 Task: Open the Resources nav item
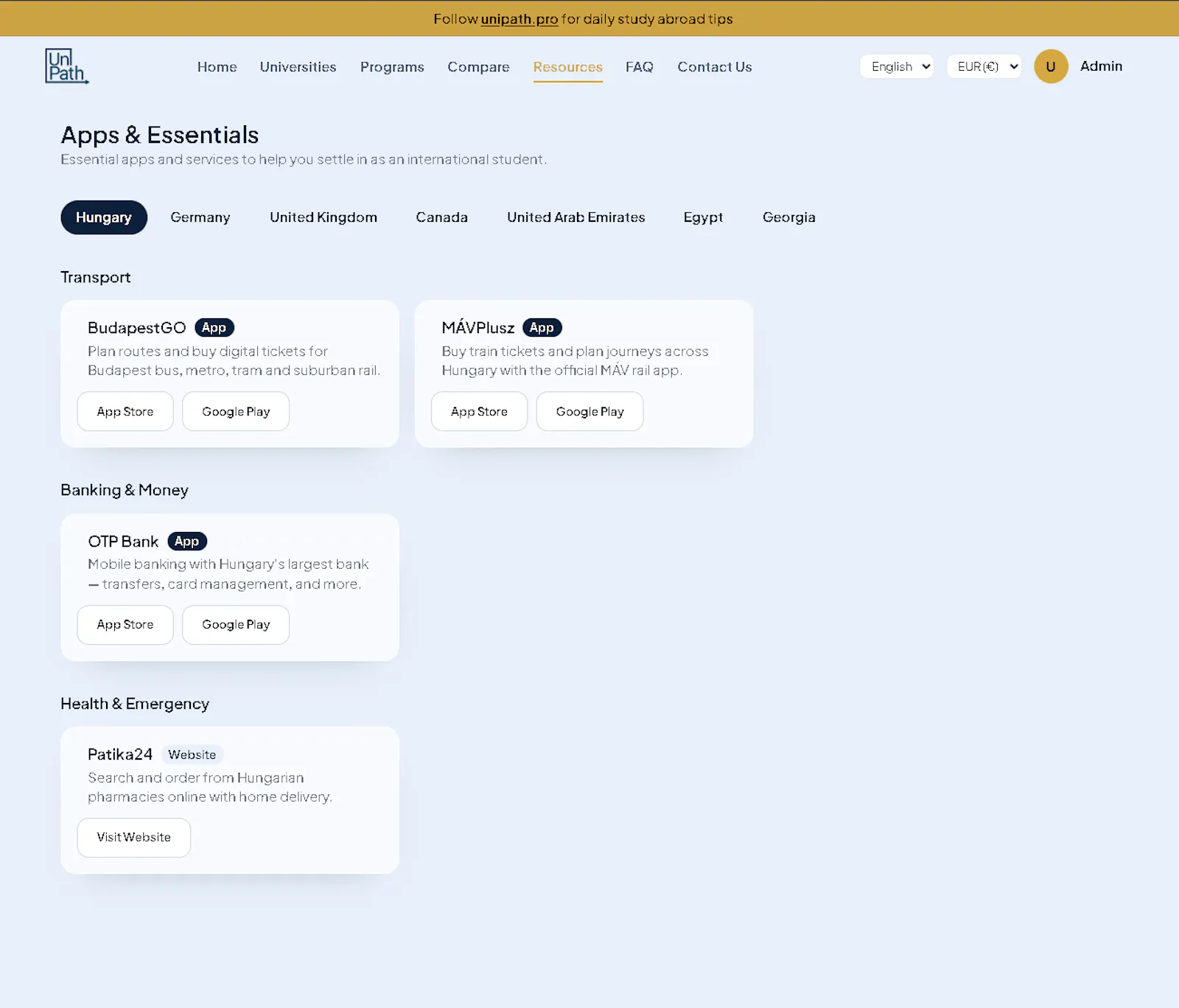(x=568, y=67)
